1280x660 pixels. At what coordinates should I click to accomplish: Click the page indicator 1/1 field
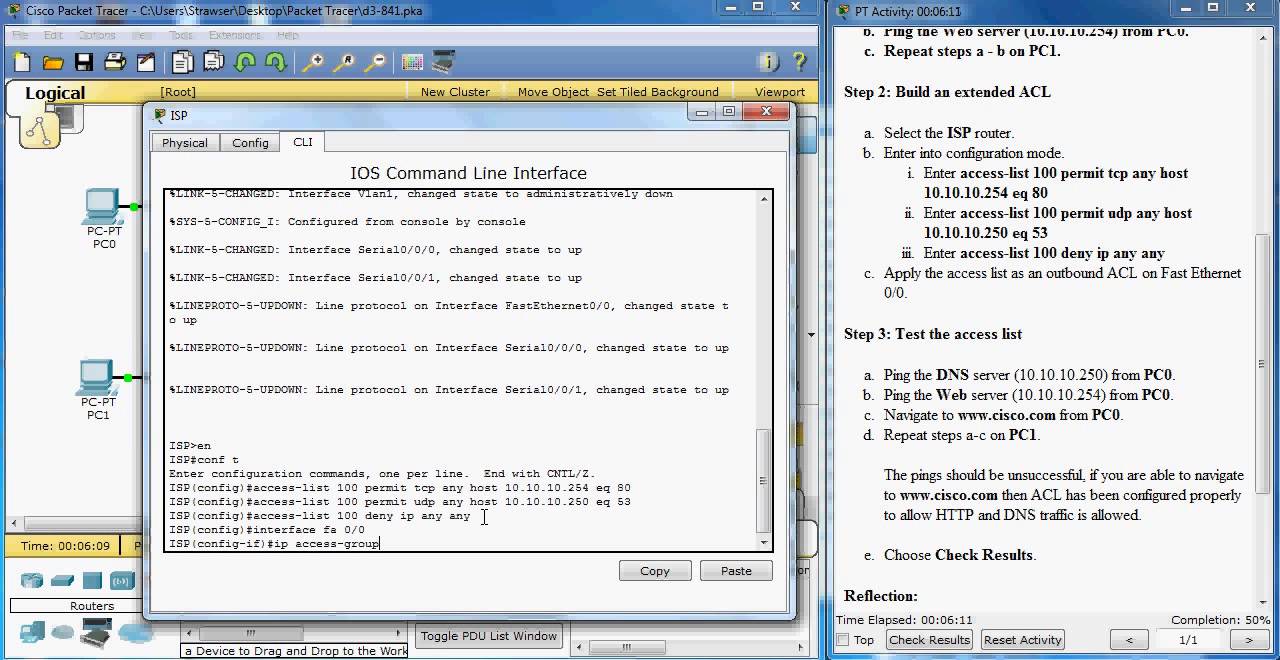pyautogui.click(x=1188, y=640)
